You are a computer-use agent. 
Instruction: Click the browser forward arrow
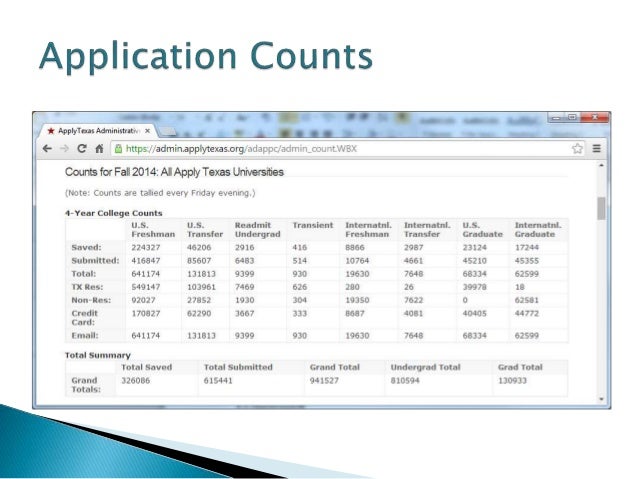(64, 149)
